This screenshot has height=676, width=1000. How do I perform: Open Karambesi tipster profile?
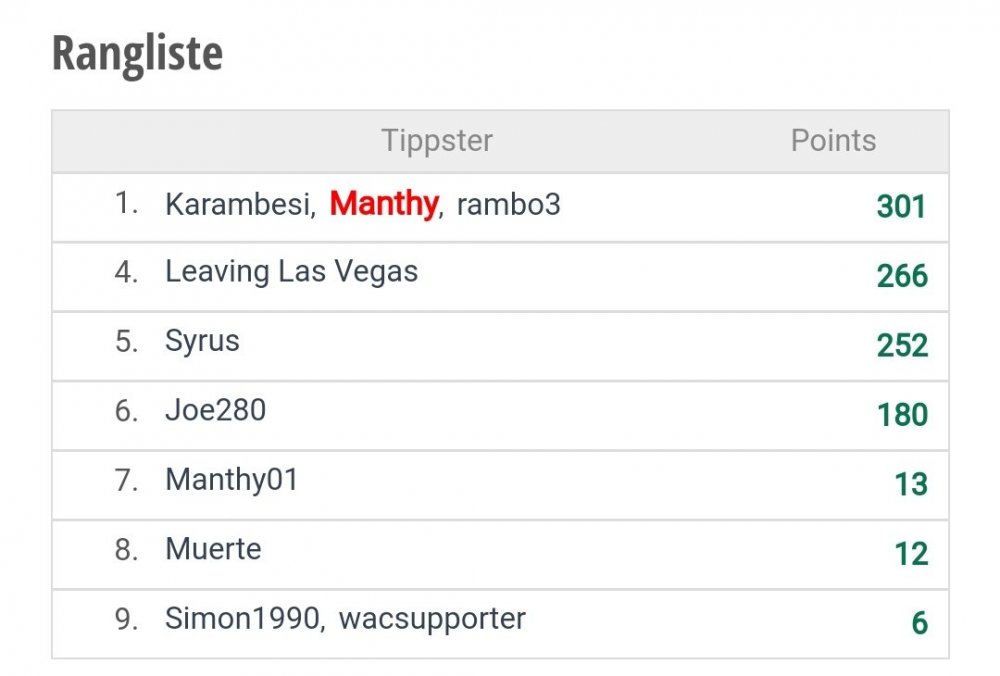[x=238, y=205]
